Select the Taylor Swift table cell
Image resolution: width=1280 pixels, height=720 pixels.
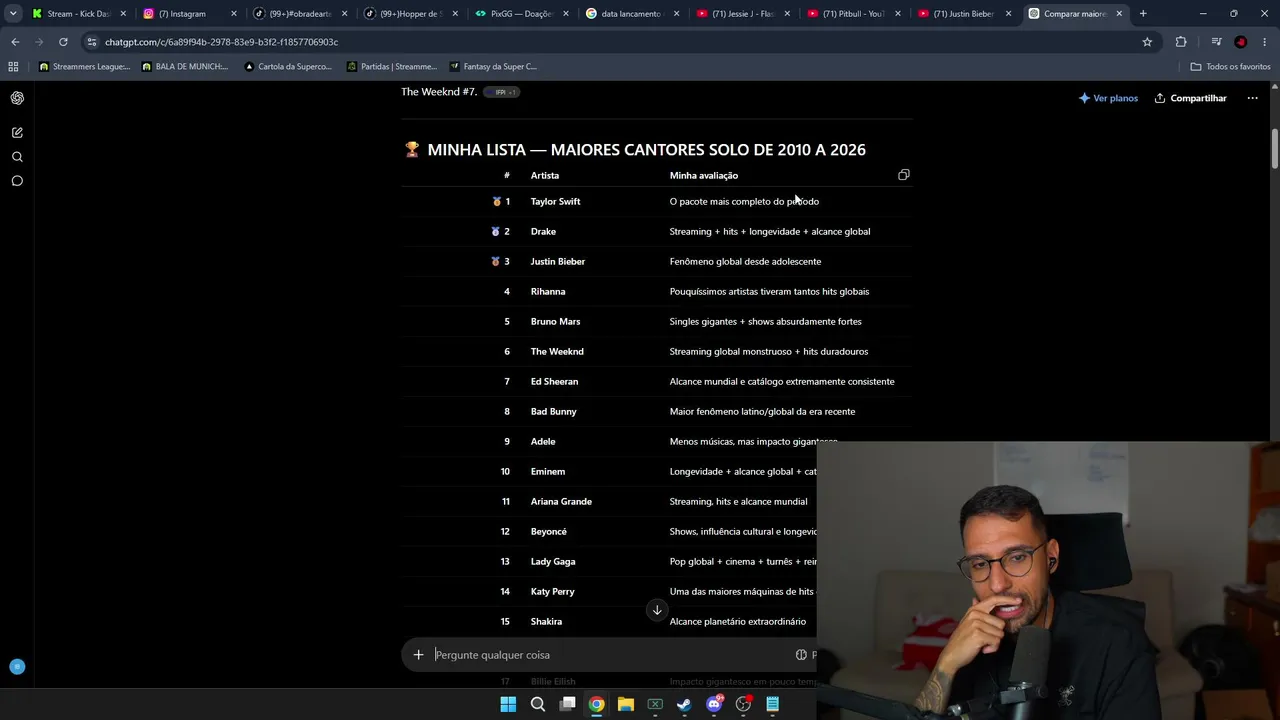click(555, 202)
